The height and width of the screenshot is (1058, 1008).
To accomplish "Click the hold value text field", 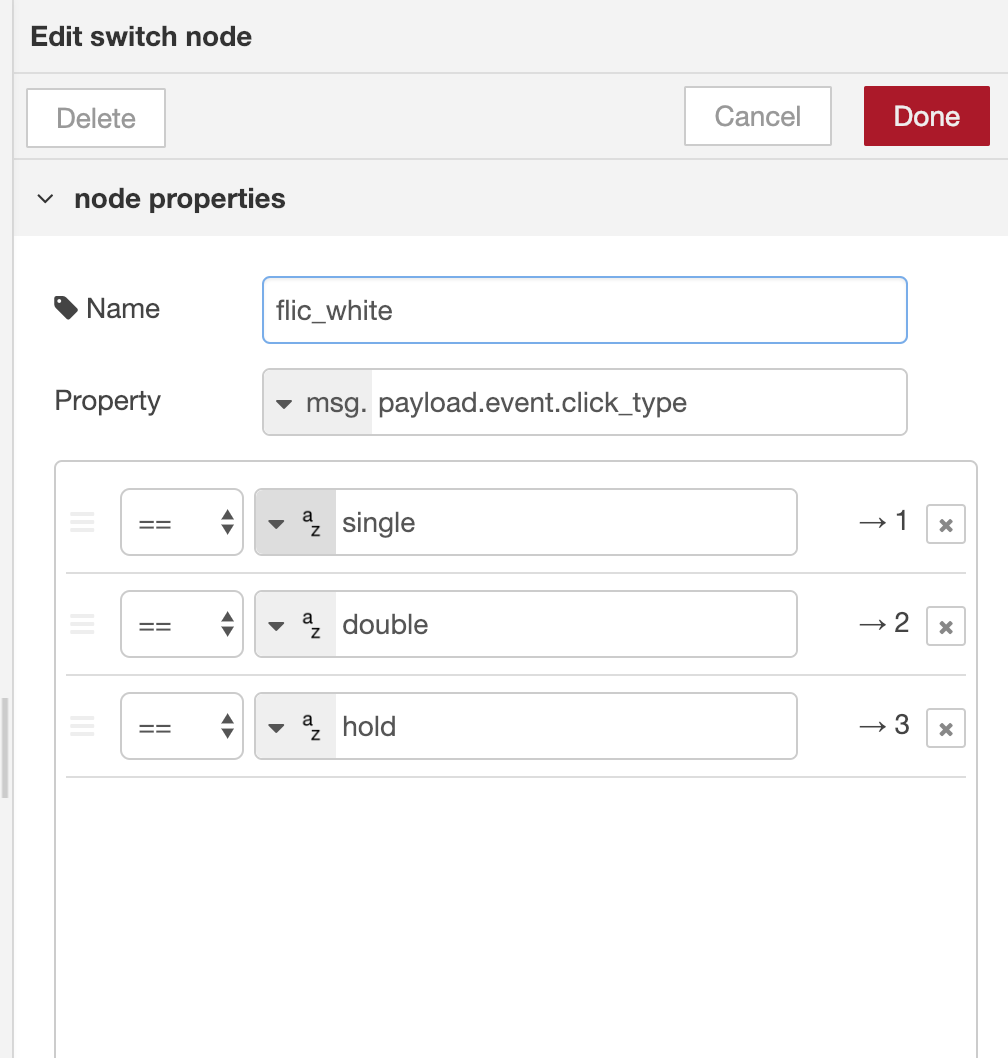I will click(x=565, y=726).
